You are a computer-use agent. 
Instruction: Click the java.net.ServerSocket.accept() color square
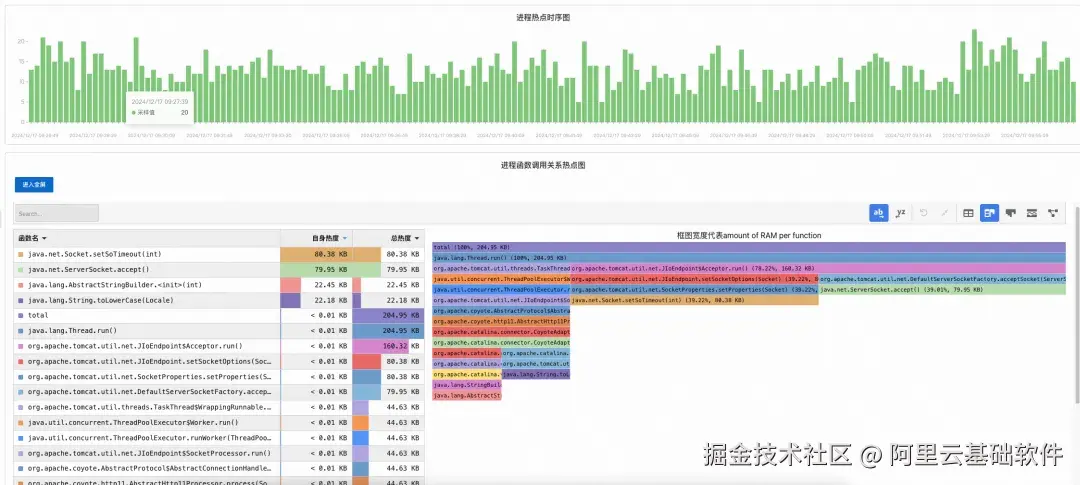tap(21, 269)
